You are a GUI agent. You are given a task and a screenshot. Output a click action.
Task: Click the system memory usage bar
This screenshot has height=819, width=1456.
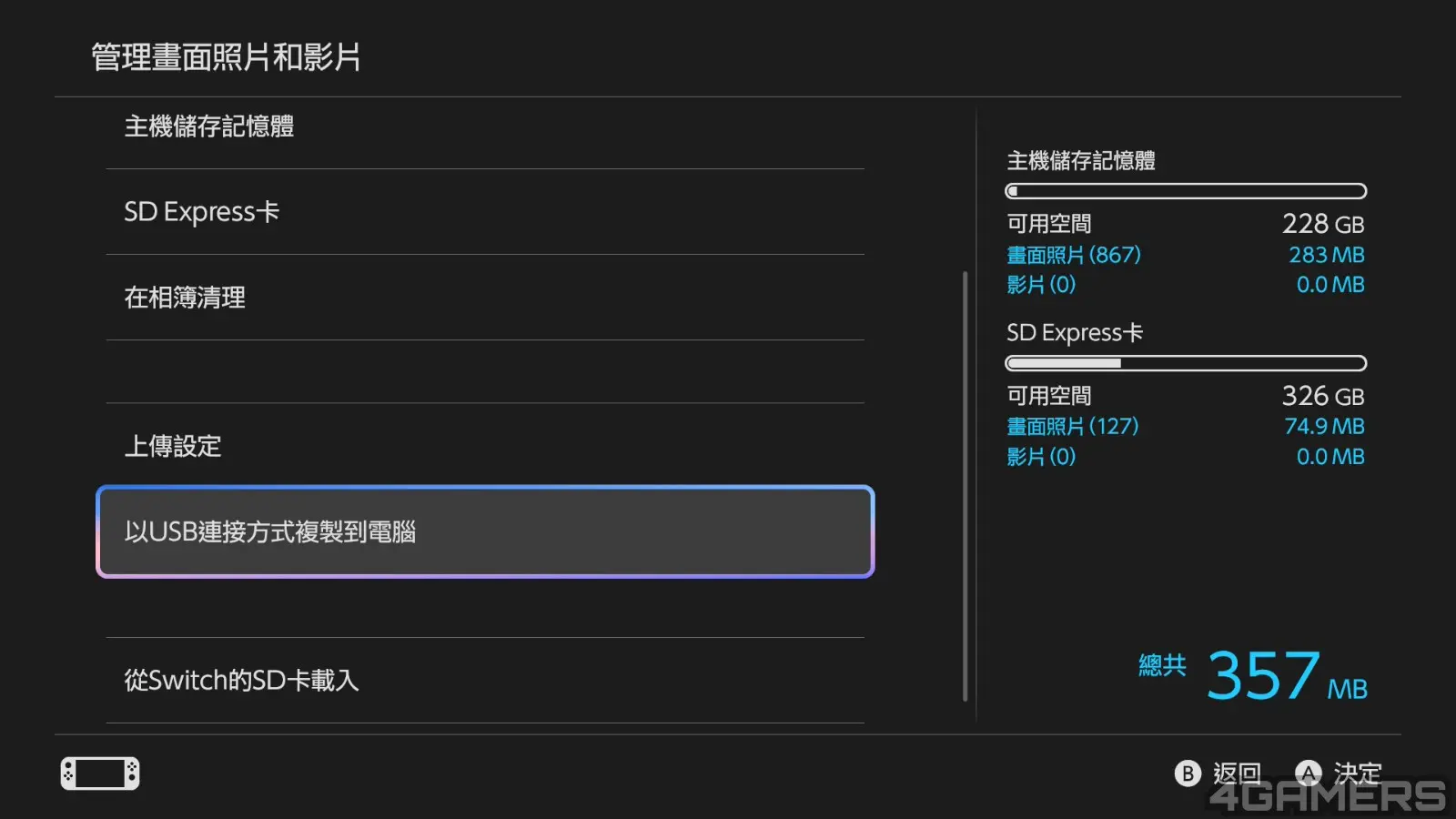(x=1186, y=191)
